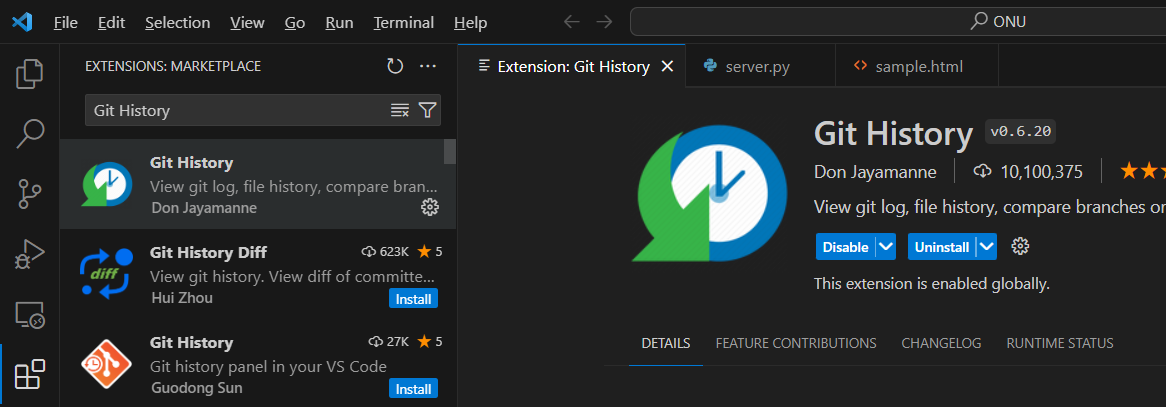
Task: Click the Hui Zhou publisher name
Action: click(182, 298)
